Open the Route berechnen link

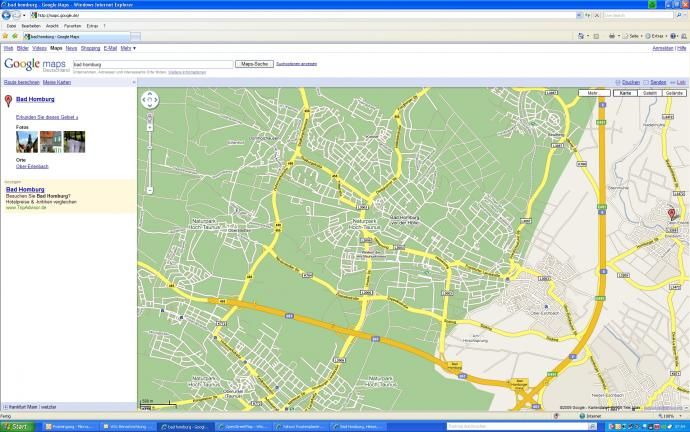(x=20, y=81)
